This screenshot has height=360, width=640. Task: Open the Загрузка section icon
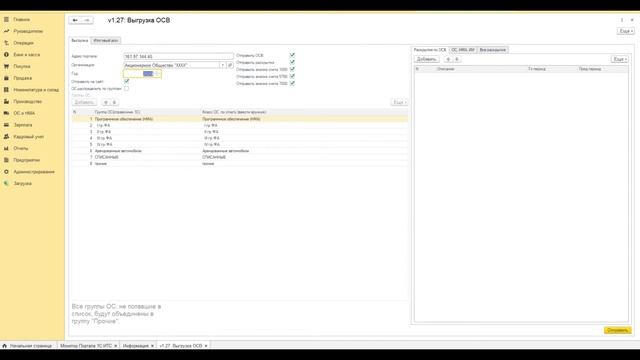coord(6,183)
